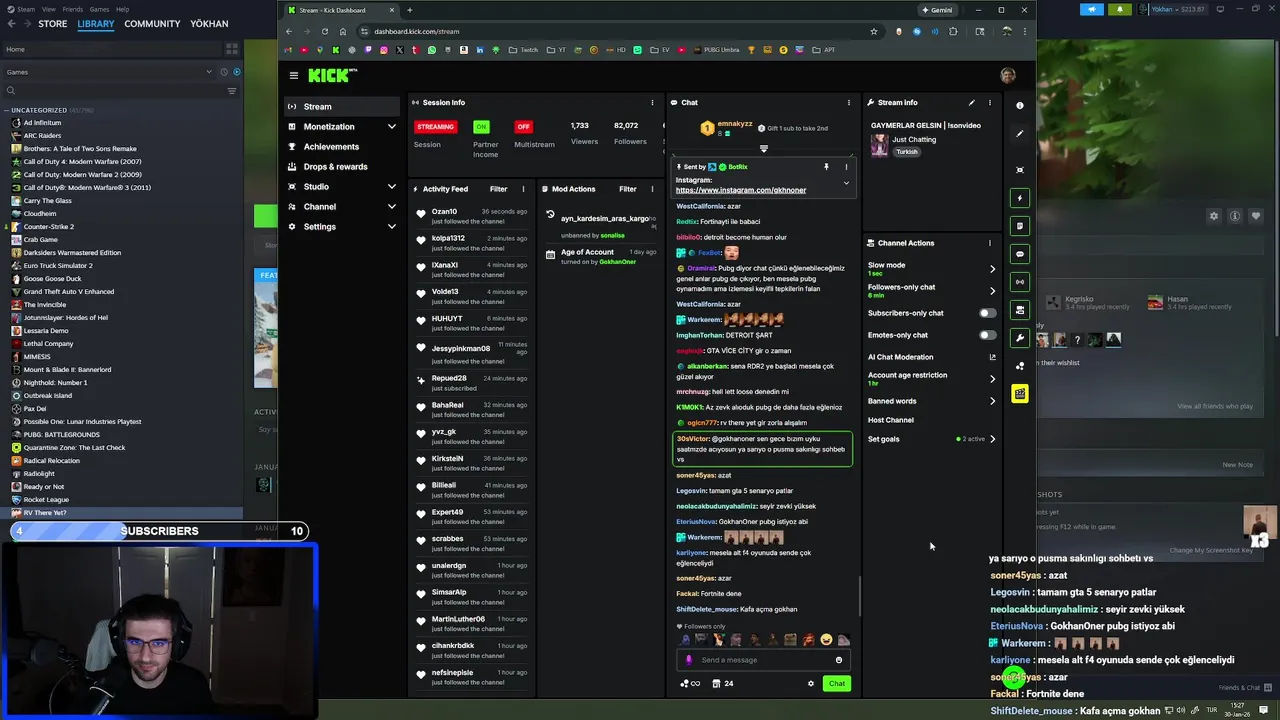
Task: Open the emote picker in message box
Action: tap(839, 660)
